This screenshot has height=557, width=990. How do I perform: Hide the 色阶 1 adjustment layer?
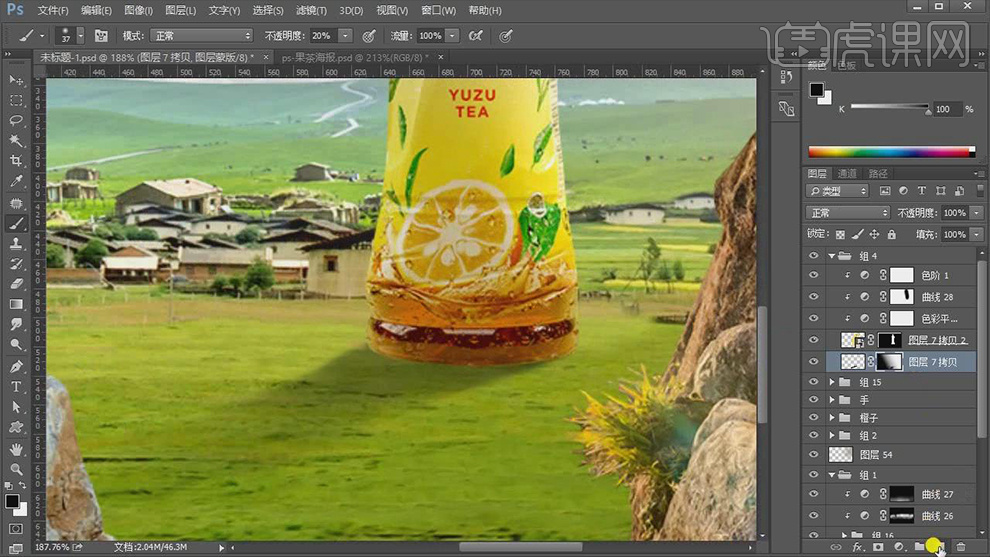pyautogui.click(x=813, y=275)
